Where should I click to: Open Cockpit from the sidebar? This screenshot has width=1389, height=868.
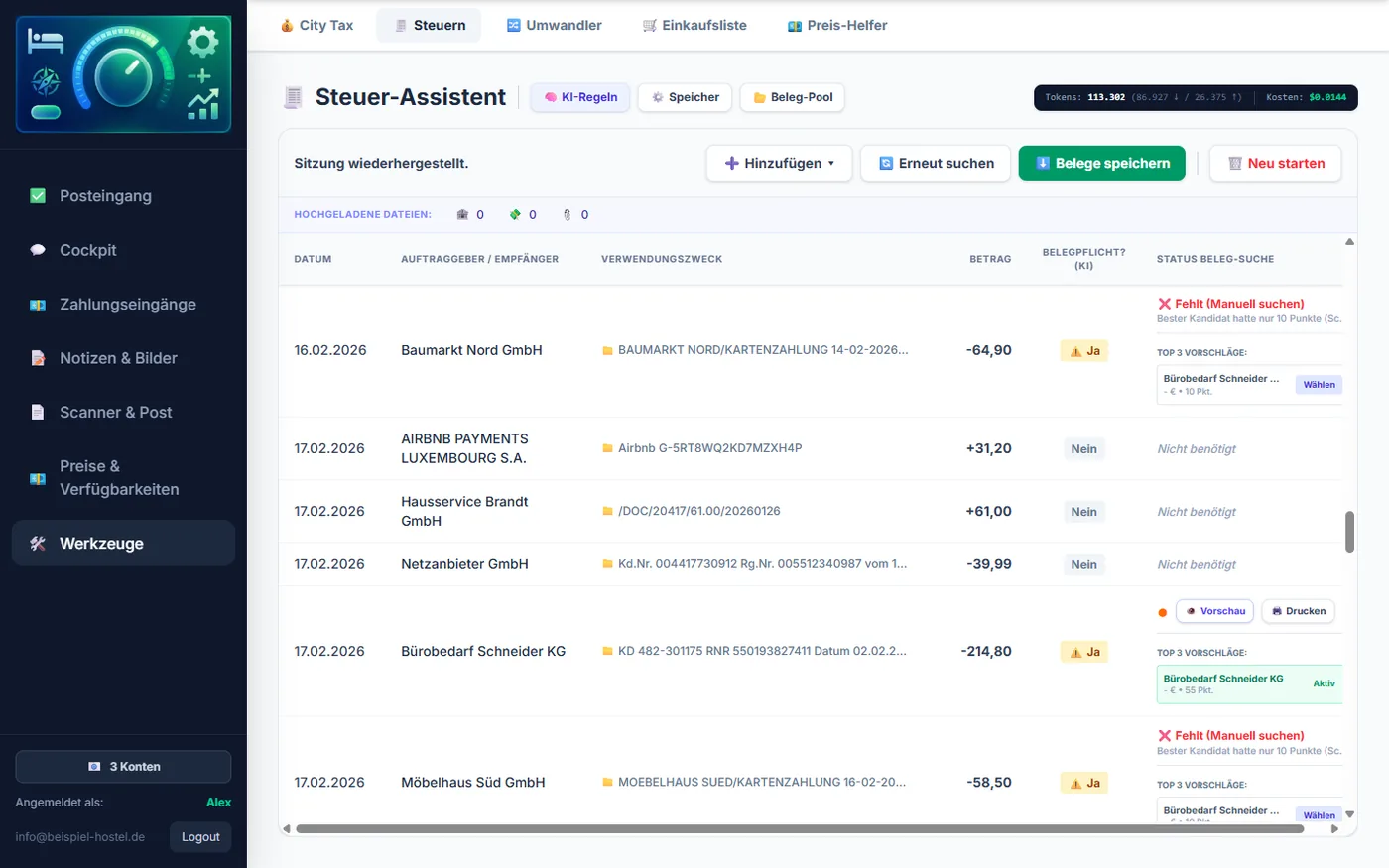click(x=123, y=250)
